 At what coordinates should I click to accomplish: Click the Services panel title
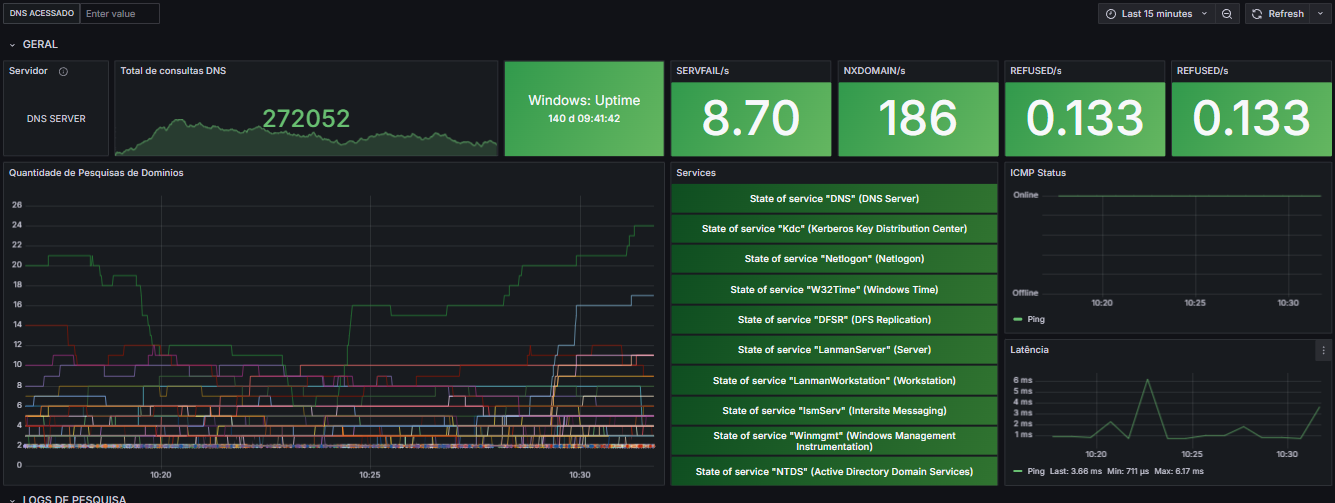pyautogui.click(x=696, y=173)
